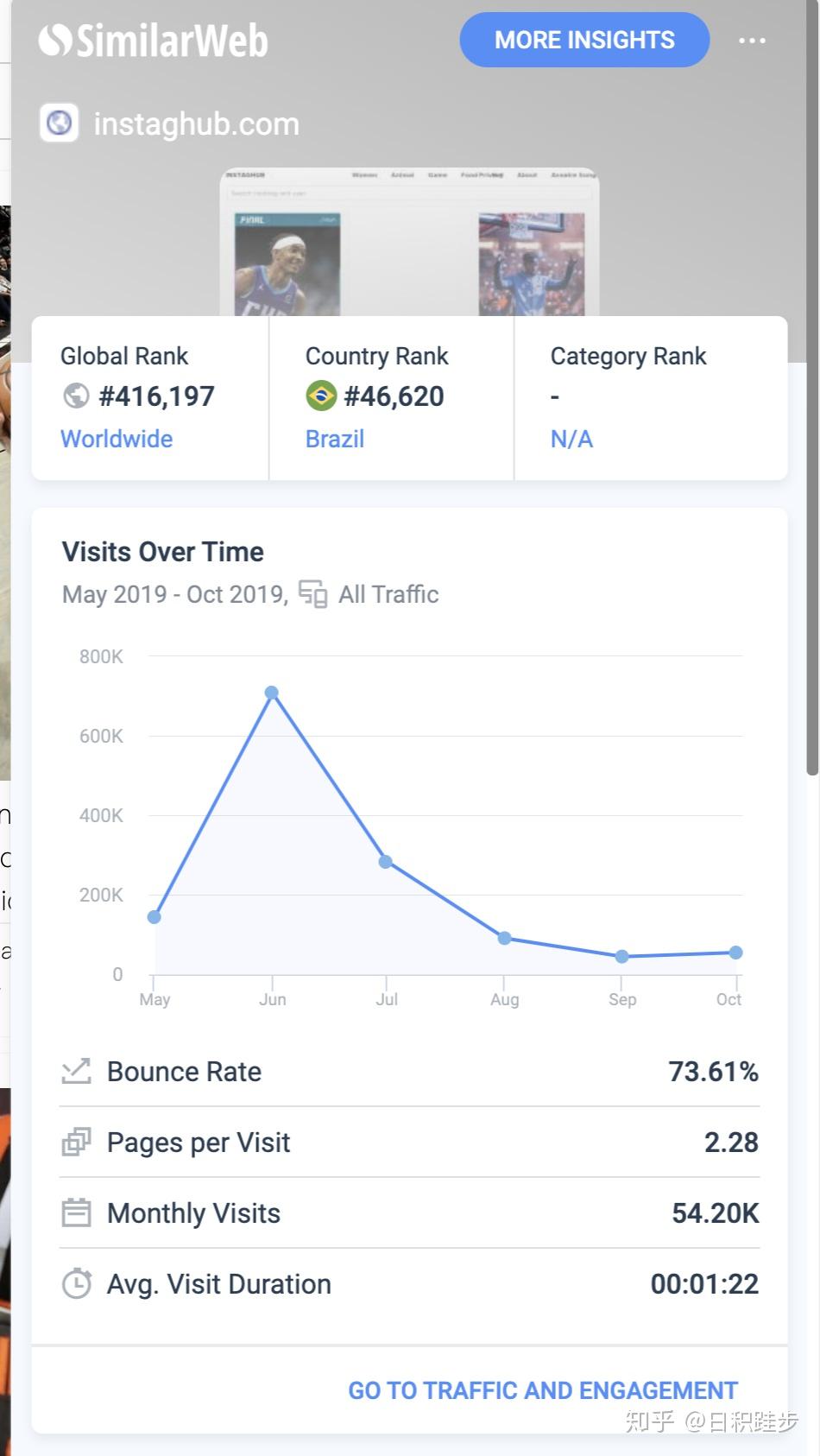Click the Pages per Visit icon
The height and width of the screenshot is (1456, 820).
(x=76, y=1143)
